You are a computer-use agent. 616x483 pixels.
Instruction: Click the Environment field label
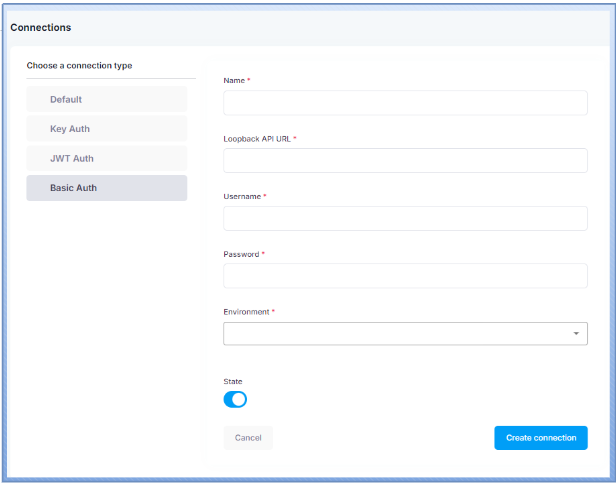246,312
